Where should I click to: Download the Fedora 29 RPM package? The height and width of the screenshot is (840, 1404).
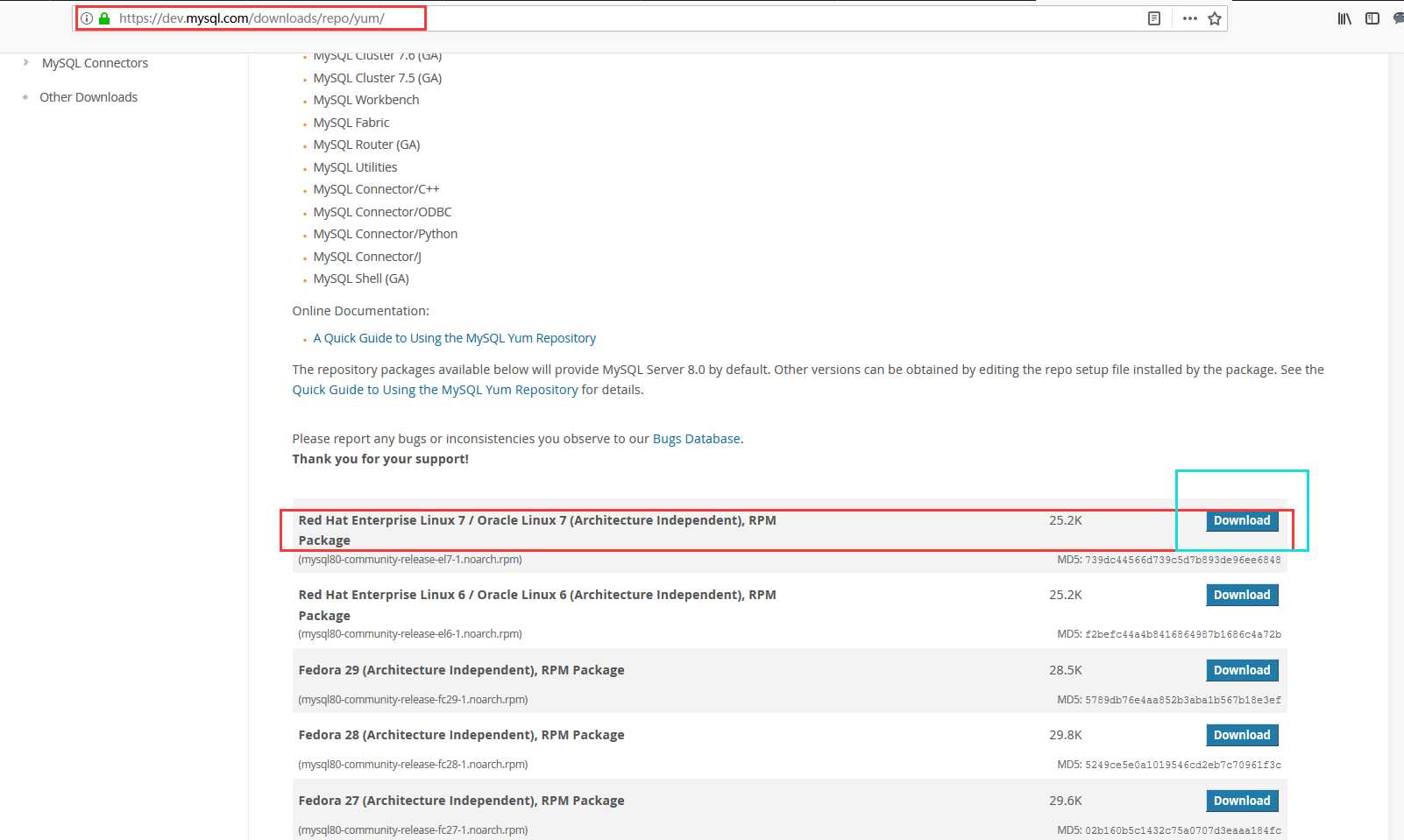coord(1242,670)
